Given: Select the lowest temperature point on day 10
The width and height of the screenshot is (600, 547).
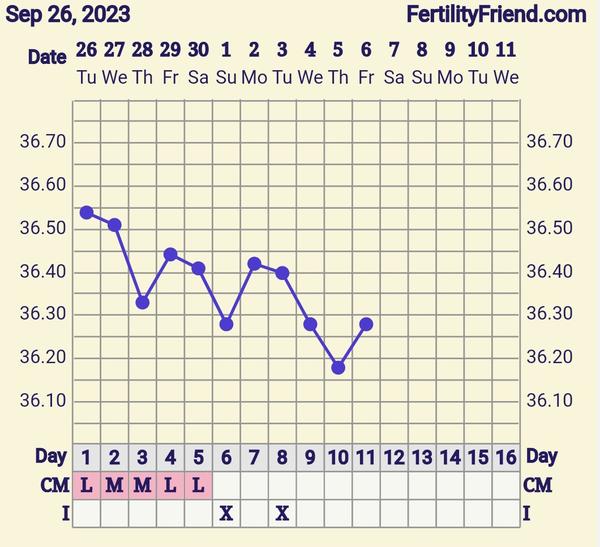Looking at the screenshot, I should pyautogui.click(x=338, y=367).
